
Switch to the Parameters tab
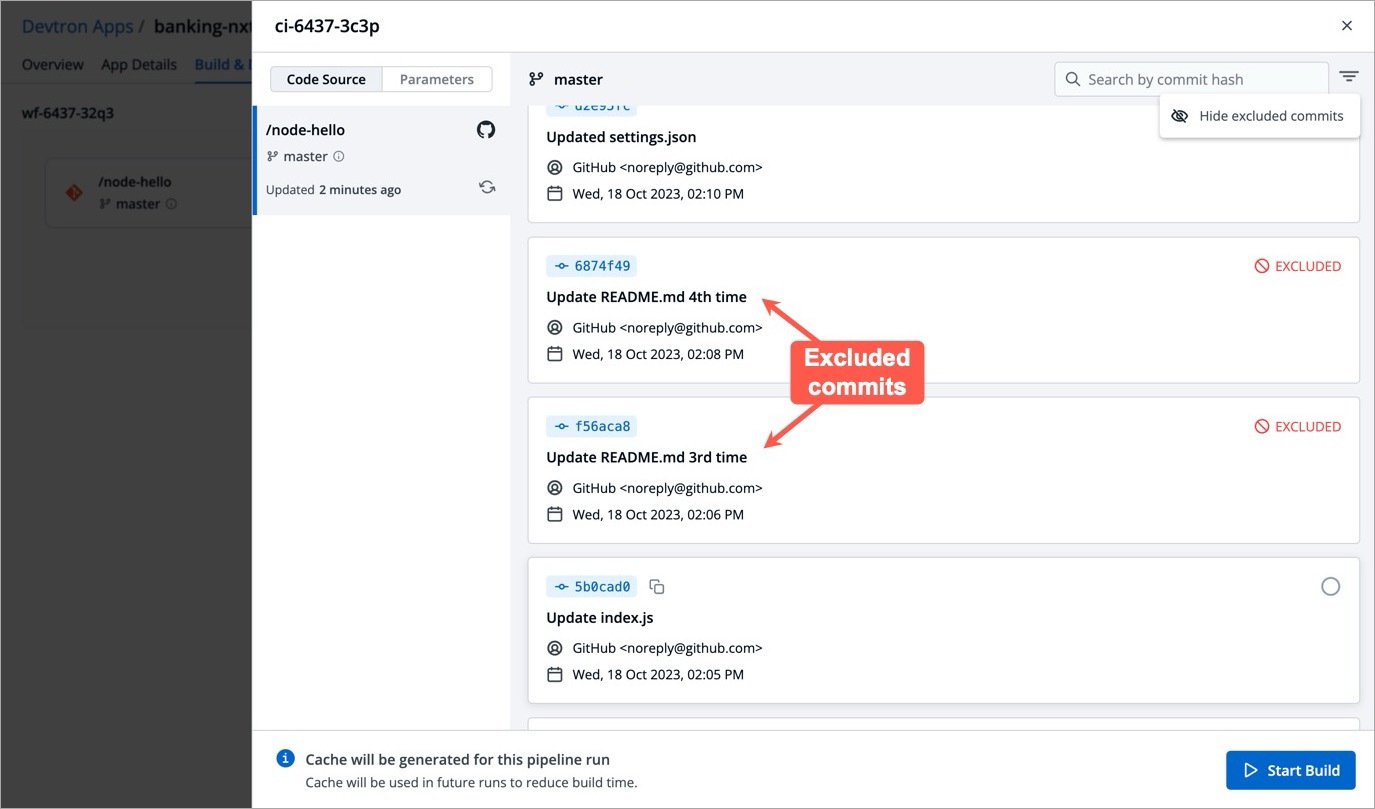coord(436,79)
